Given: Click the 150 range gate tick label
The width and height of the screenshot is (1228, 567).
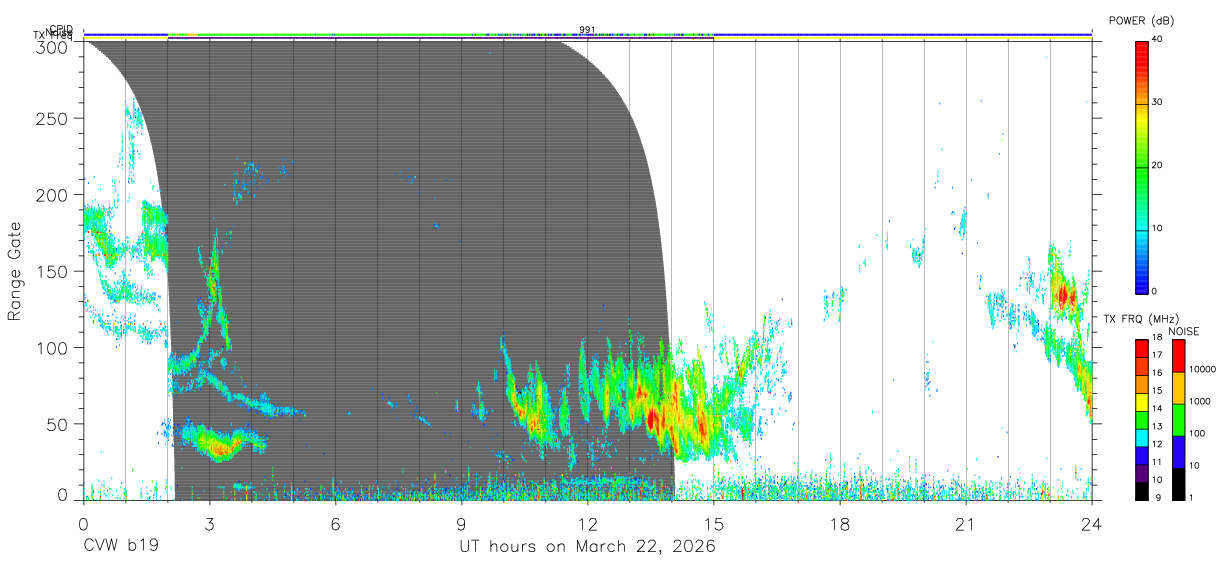Looking at the screenshot, I should point(52,271).
